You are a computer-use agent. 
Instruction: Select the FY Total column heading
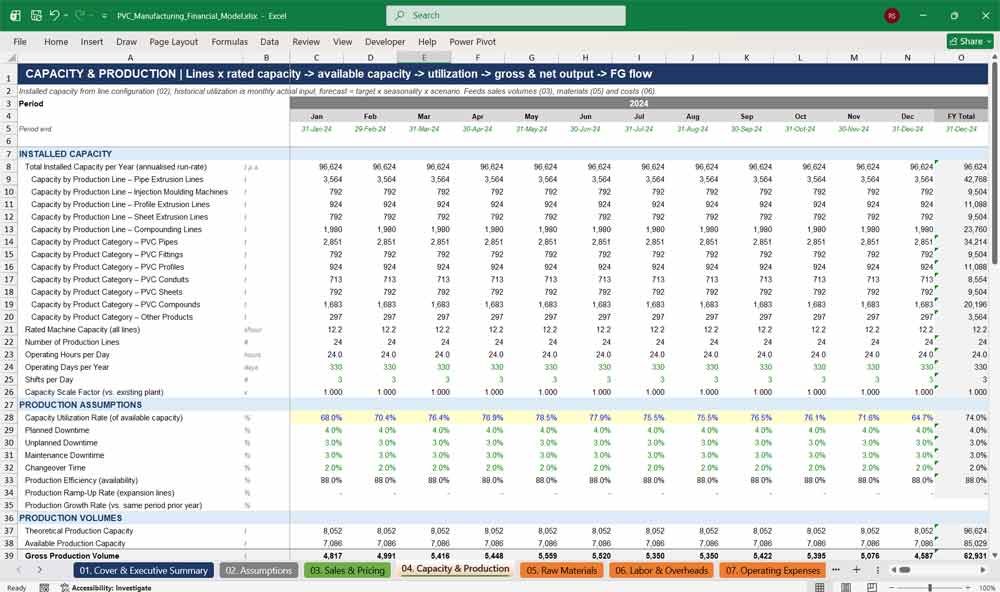coord(961,116)
